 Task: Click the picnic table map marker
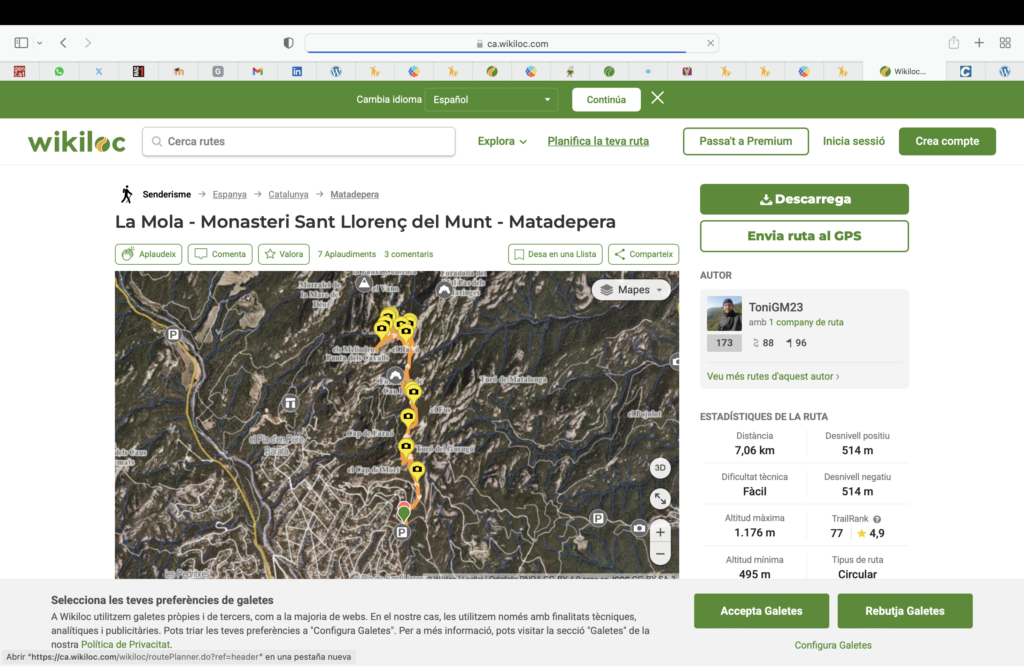click(x=291, y=404)
